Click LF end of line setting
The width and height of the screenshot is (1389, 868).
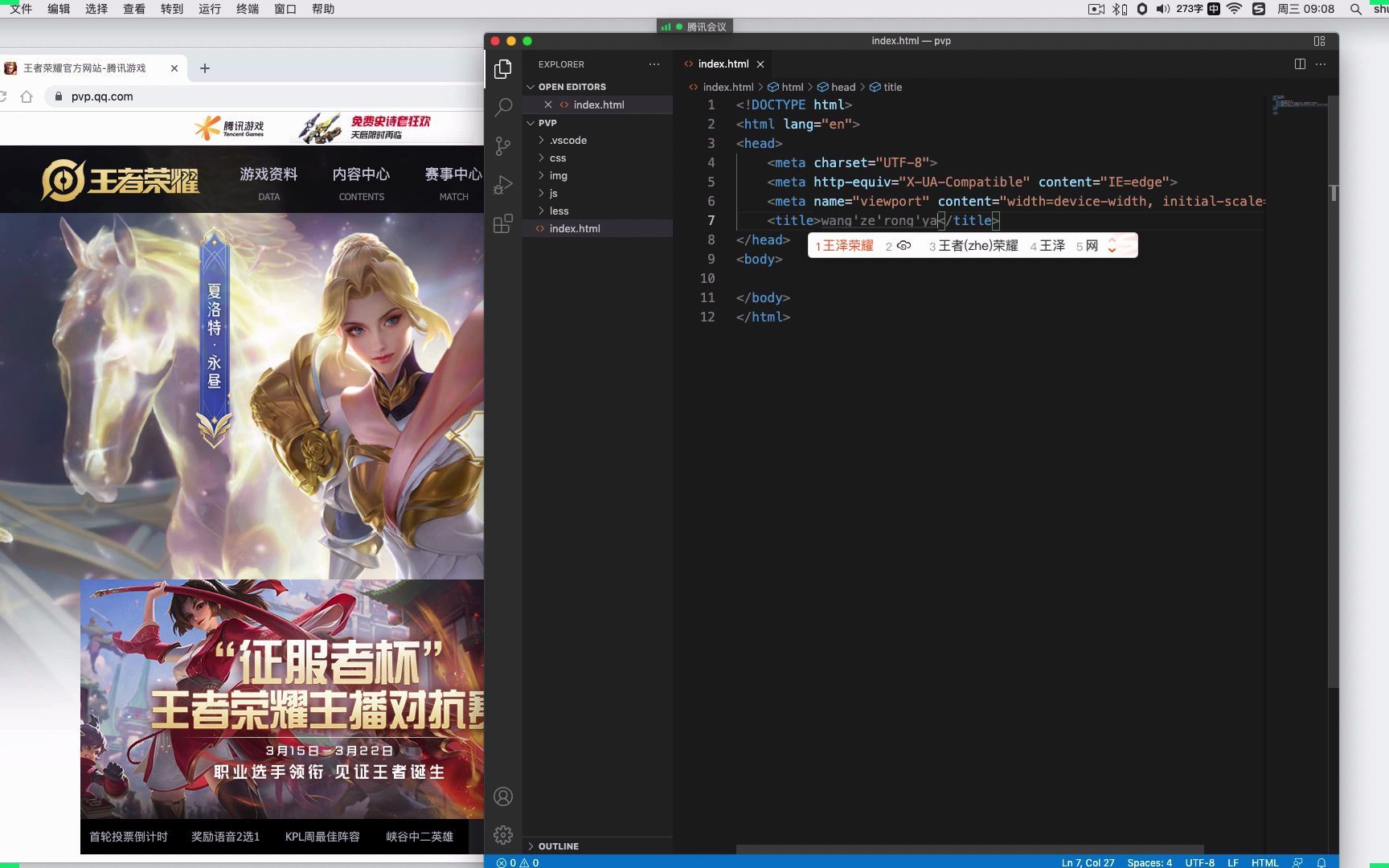pyautogui.click(x=1232, y=862)
